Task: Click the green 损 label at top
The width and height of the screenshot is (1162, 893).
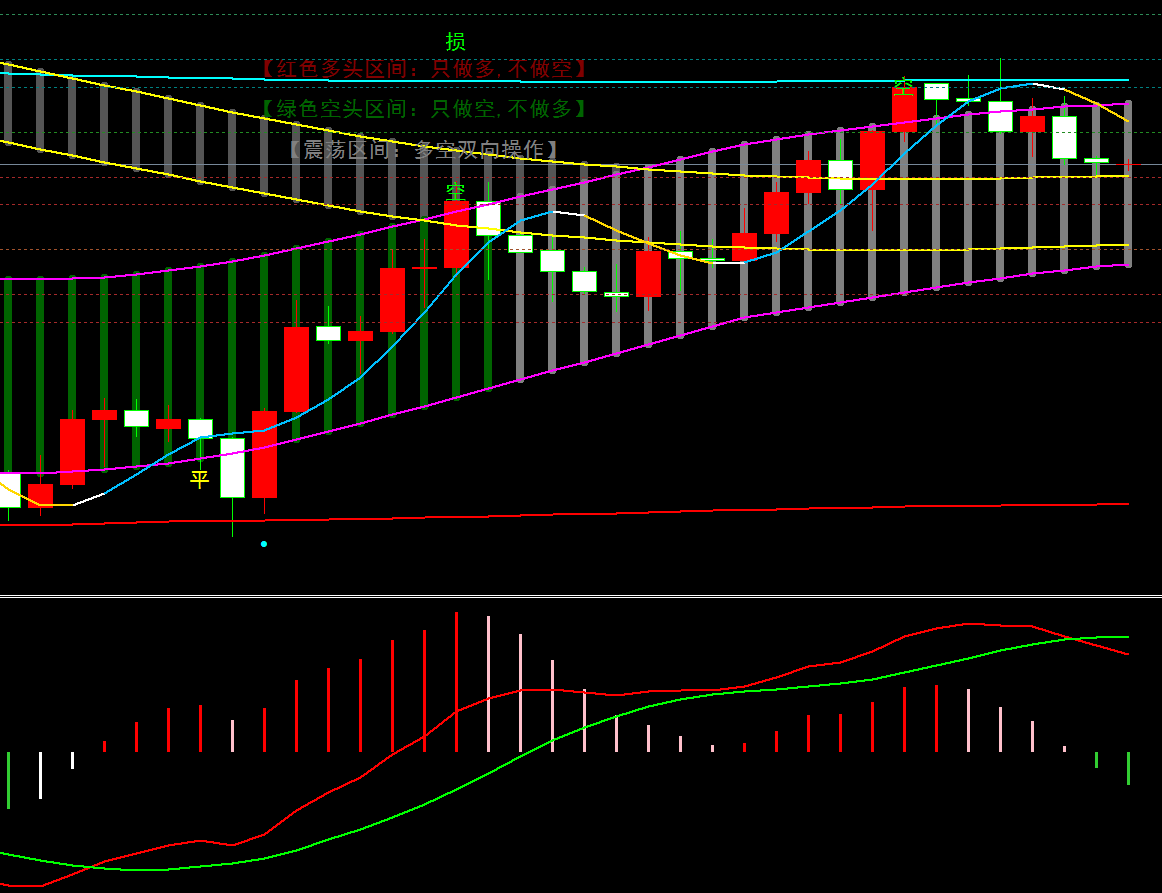Action: click(x=455, y=42)
